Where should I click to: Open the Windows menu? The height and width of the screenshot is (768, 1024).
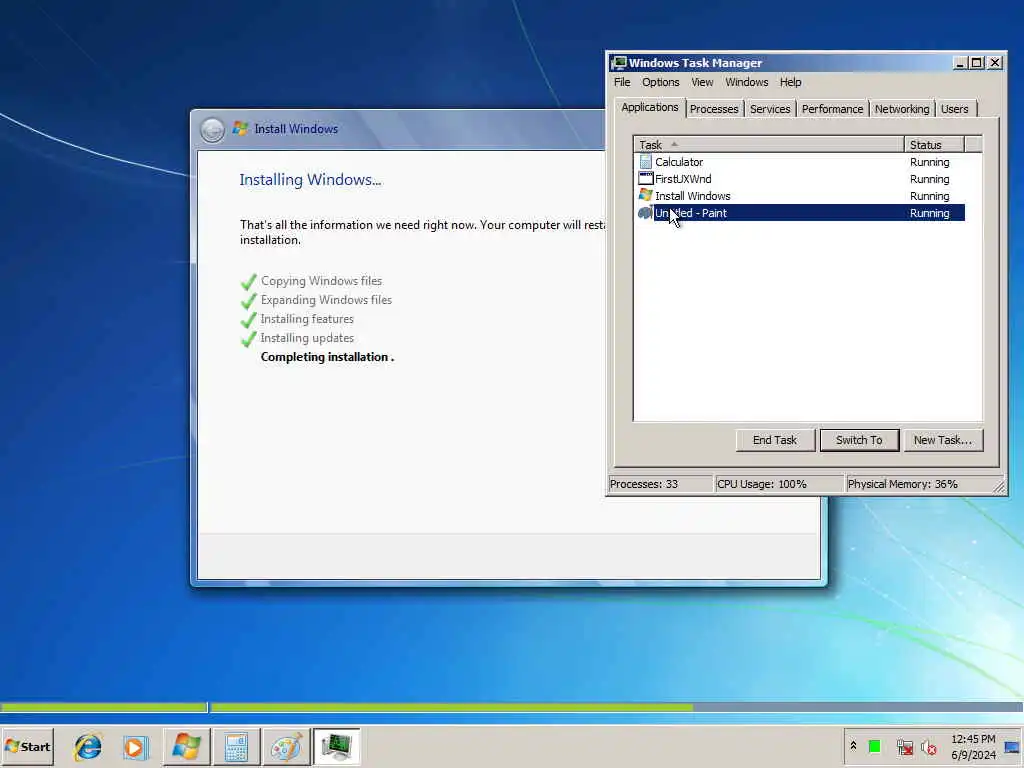tap(746, 82)
